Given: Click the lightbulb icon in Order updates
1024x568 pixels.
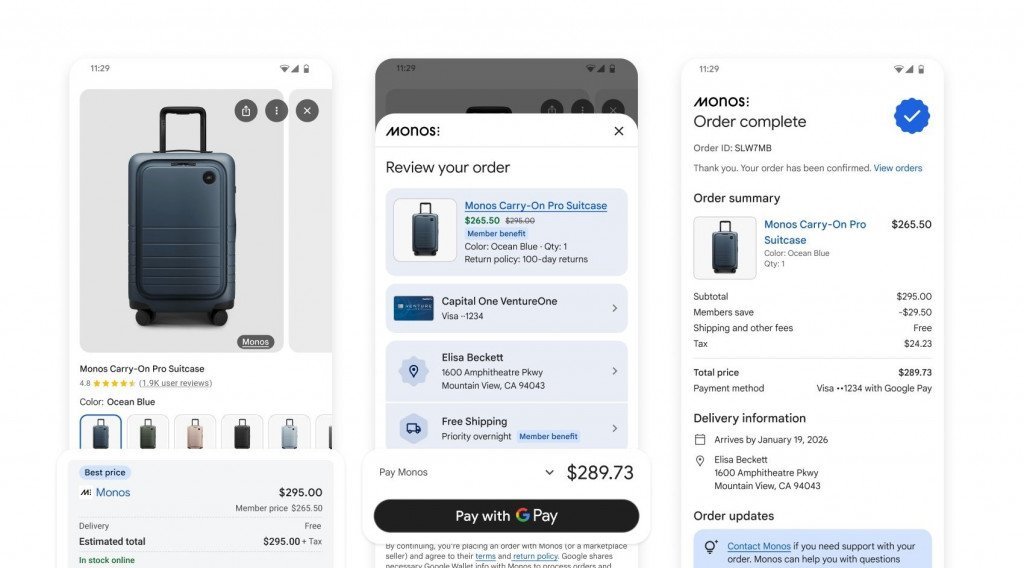Looking at the screenshot, I should point(711,546).
